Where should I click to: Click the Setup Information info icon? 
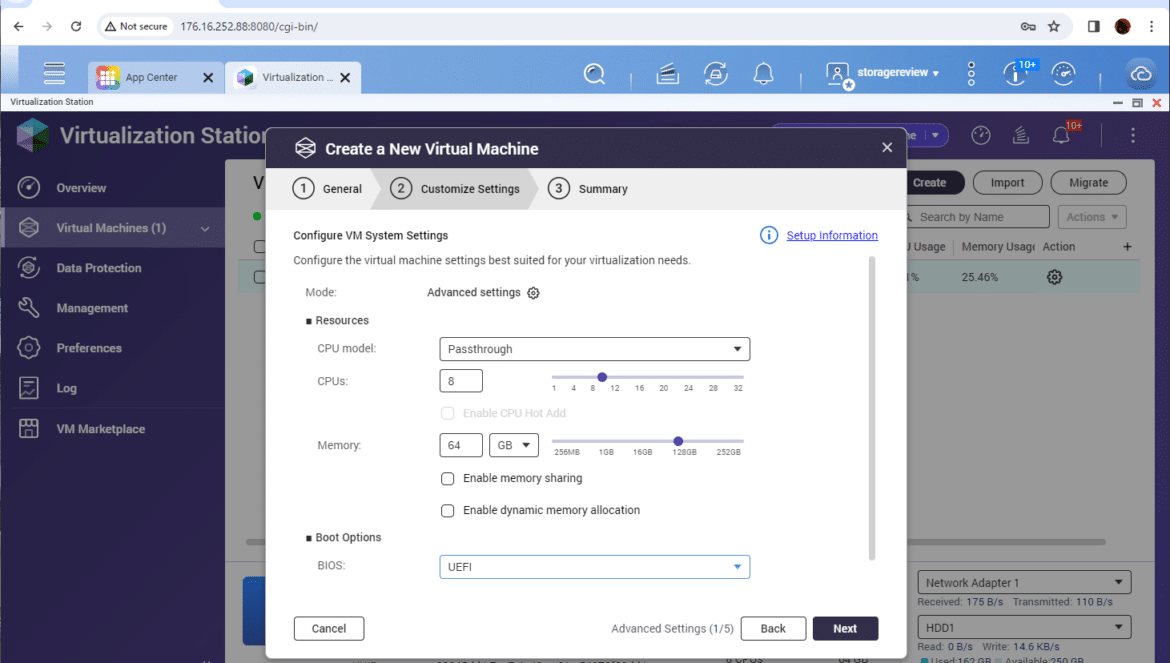(769, 236)
